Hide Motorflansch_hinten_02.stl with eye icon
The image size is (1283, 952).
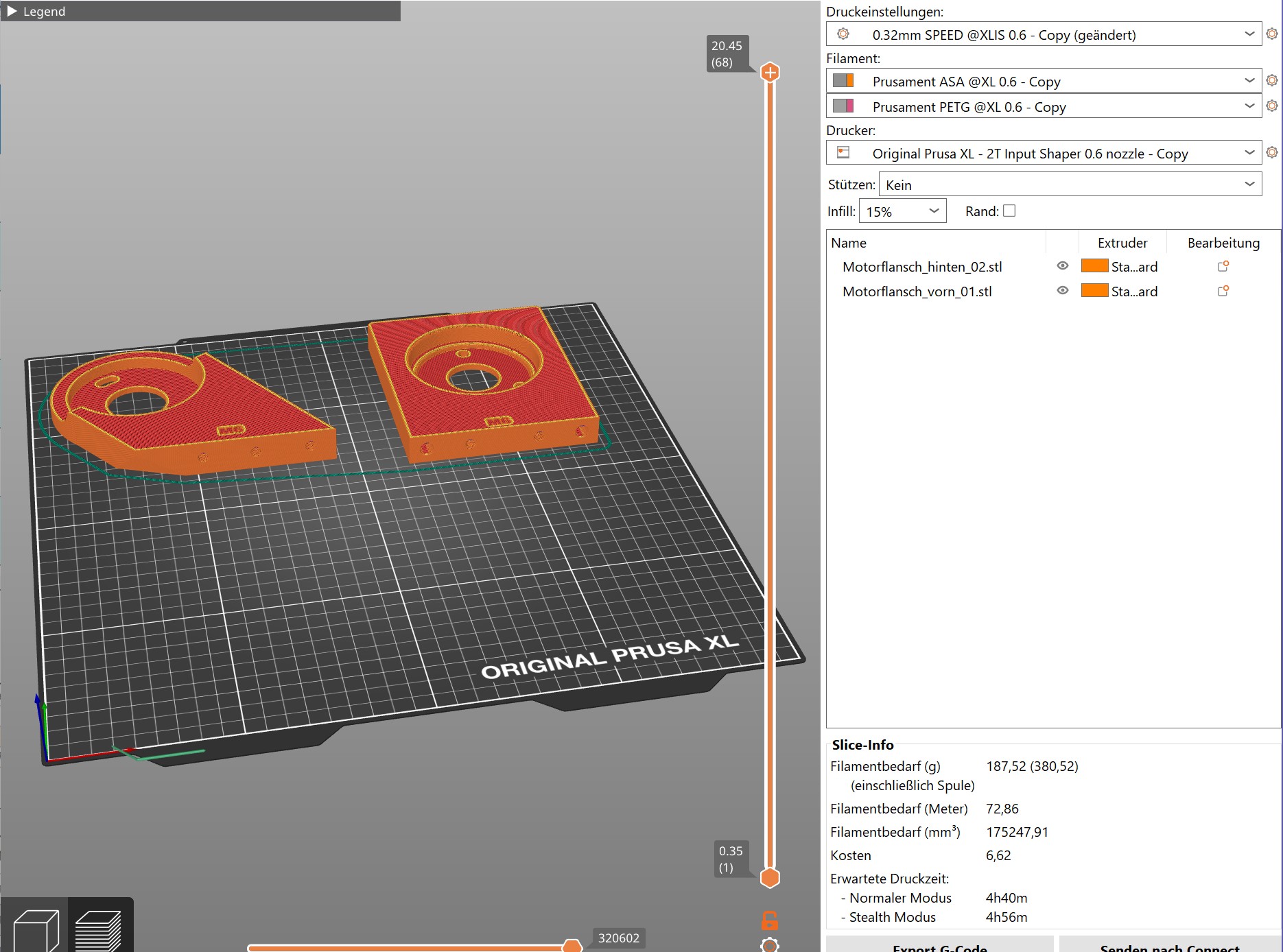tap(1063, 266)
